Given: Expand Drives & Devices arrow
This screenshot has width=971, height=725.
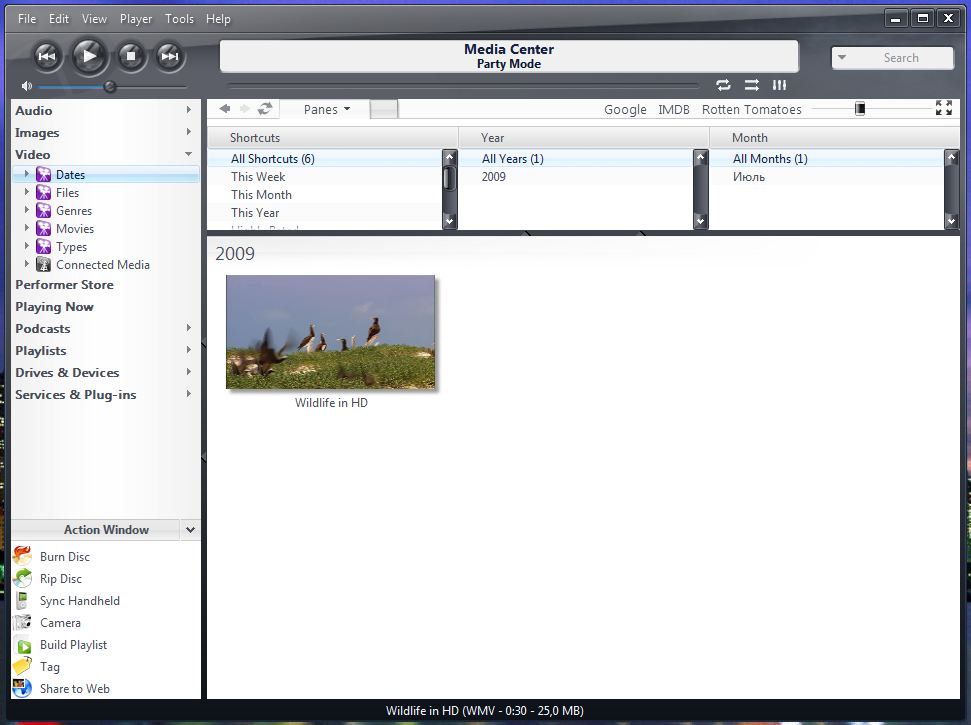Looking at the screenshot, I should (188, 371).
